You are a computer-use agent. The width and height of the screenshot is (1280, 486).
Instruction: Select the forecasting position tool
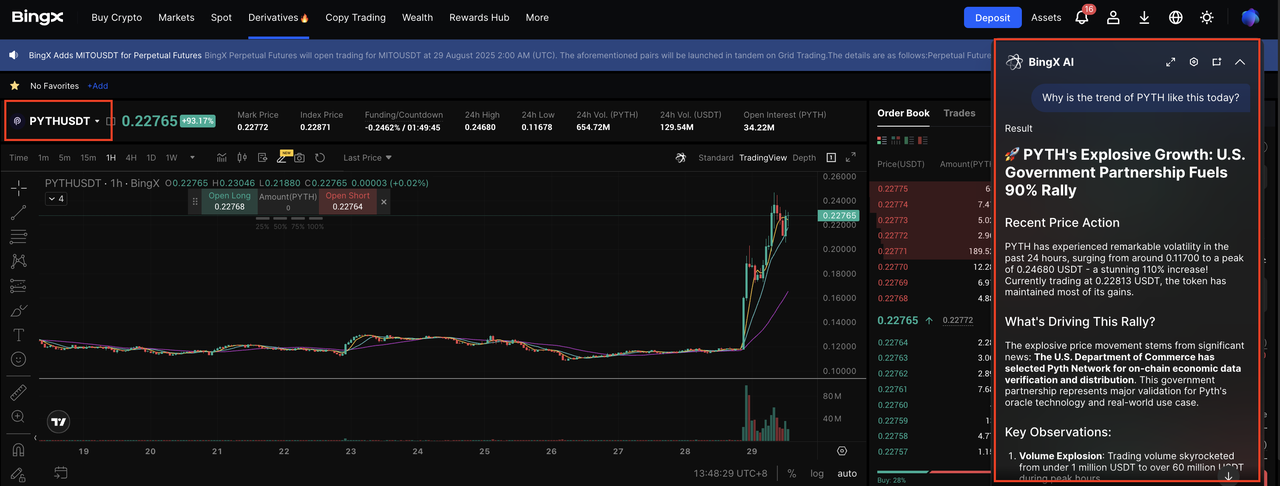click(18, 286)
